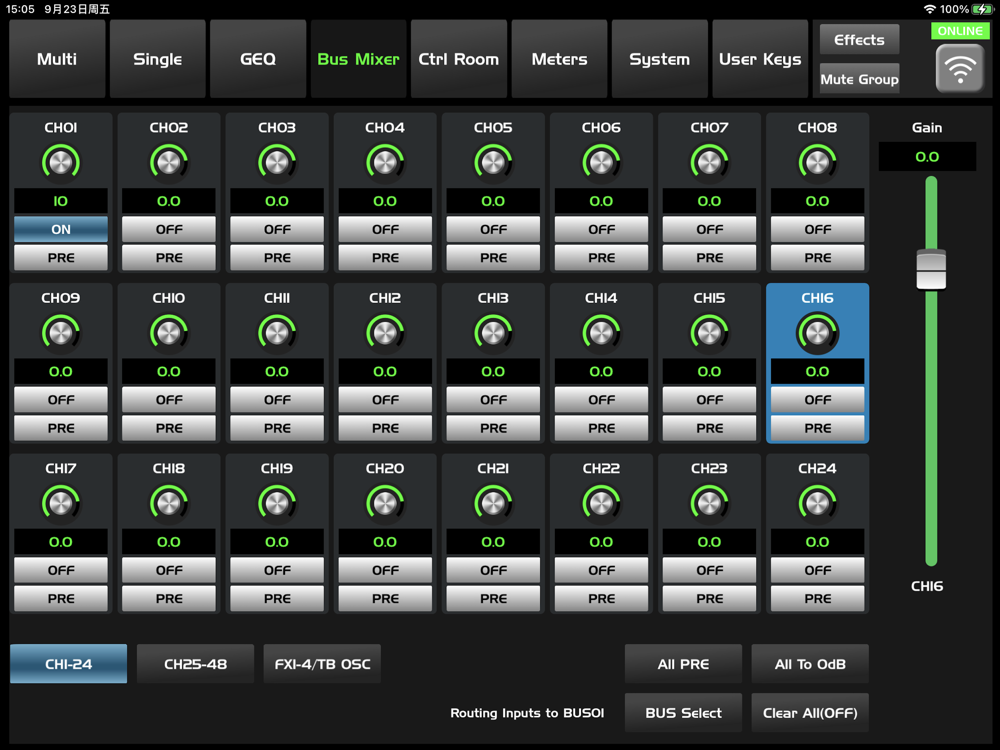
Task: Switch to the Single tab
Action: point(158,59)
